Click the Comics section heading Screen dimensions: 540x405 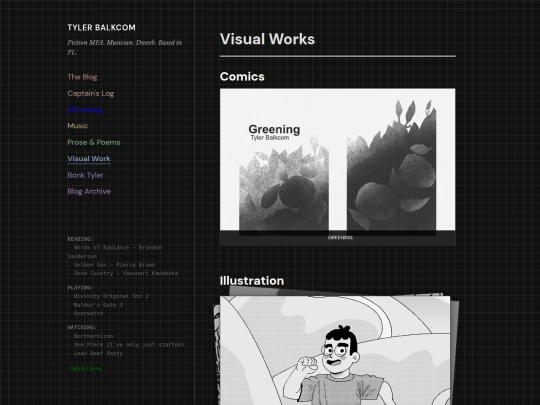242,76
